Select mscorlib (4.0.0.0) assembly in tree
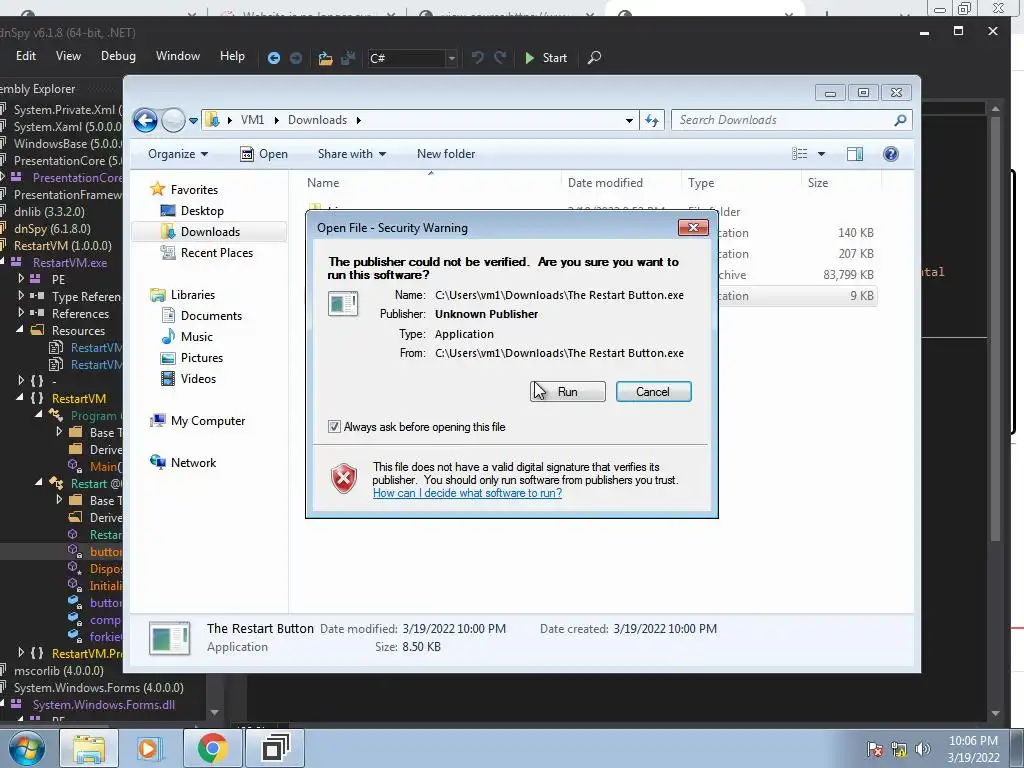This screenshot has width=1024, height=768. tap(59, 671)
